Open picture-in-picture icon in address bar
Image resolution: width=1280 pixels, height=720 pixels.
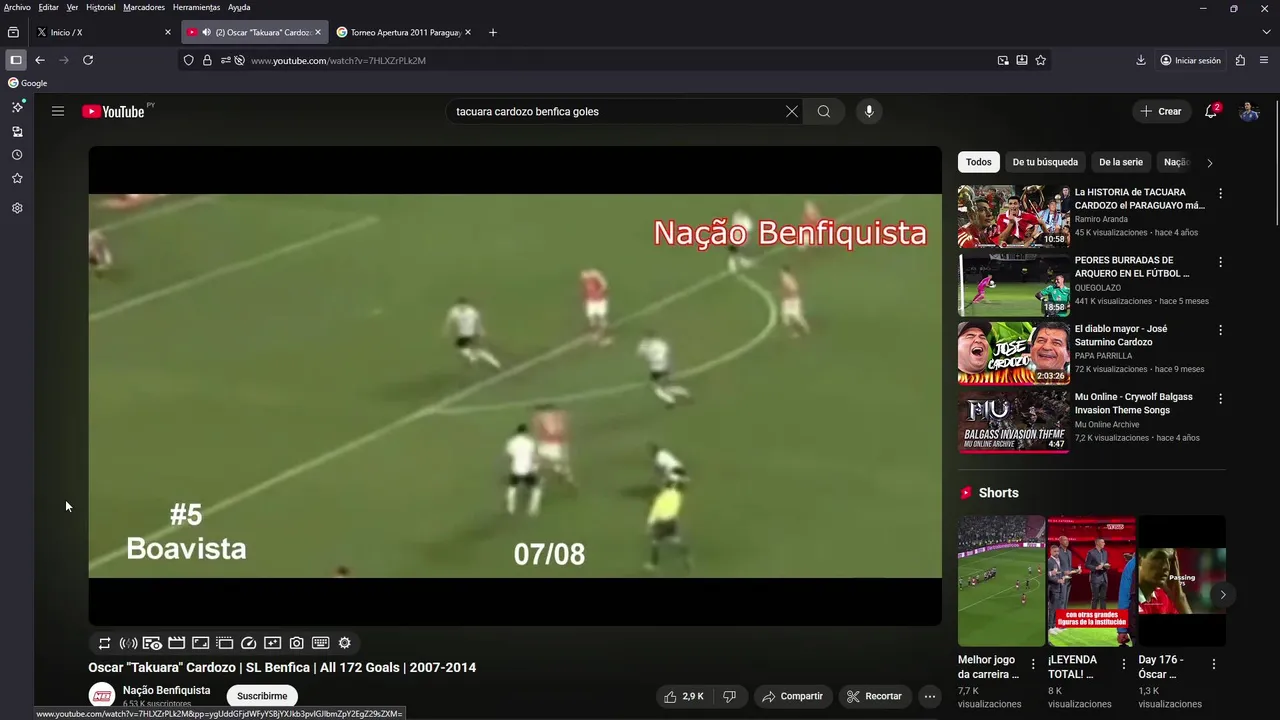tap(1003, 60)
